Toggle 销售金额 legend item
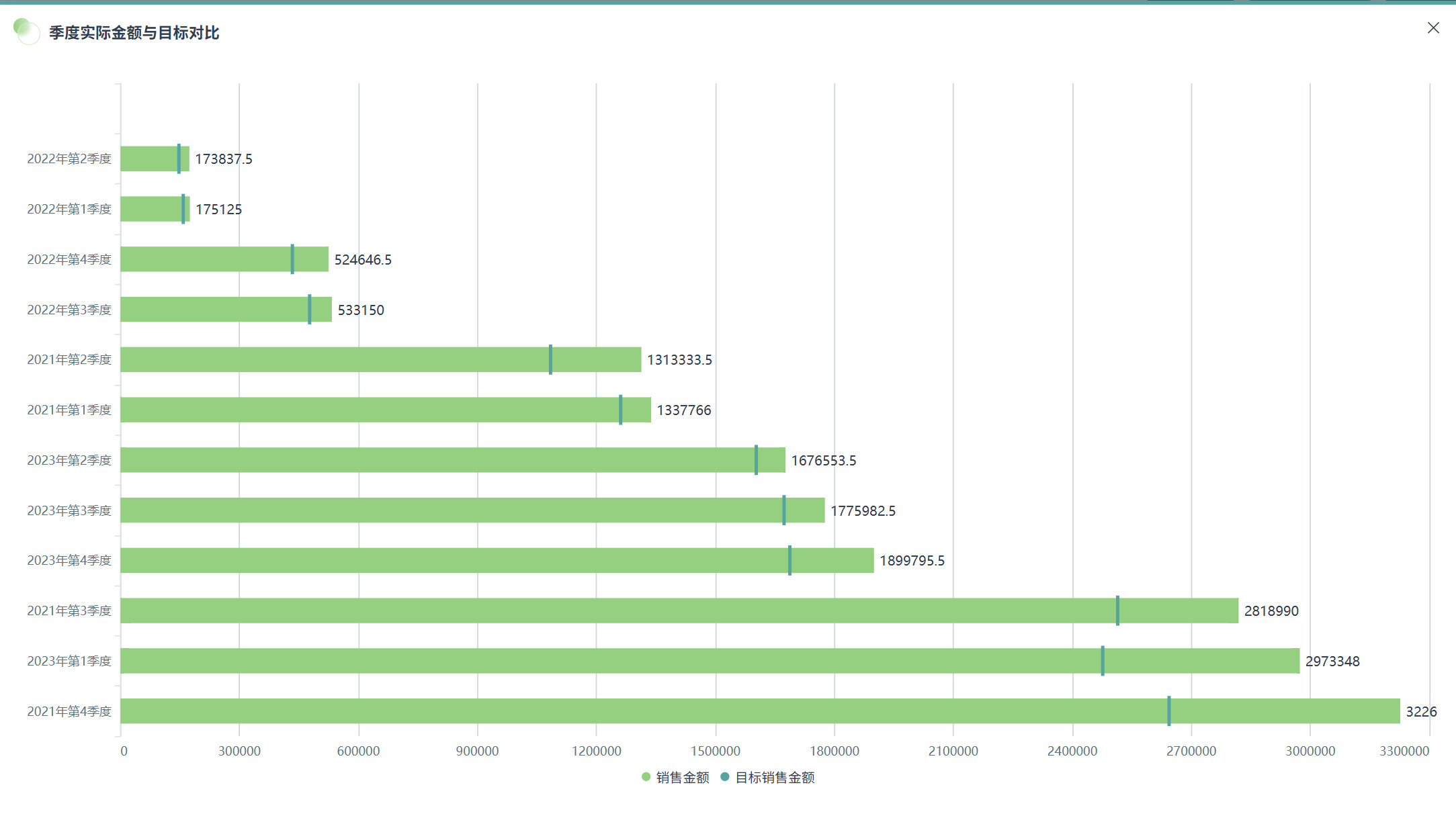 coord(682,777)
